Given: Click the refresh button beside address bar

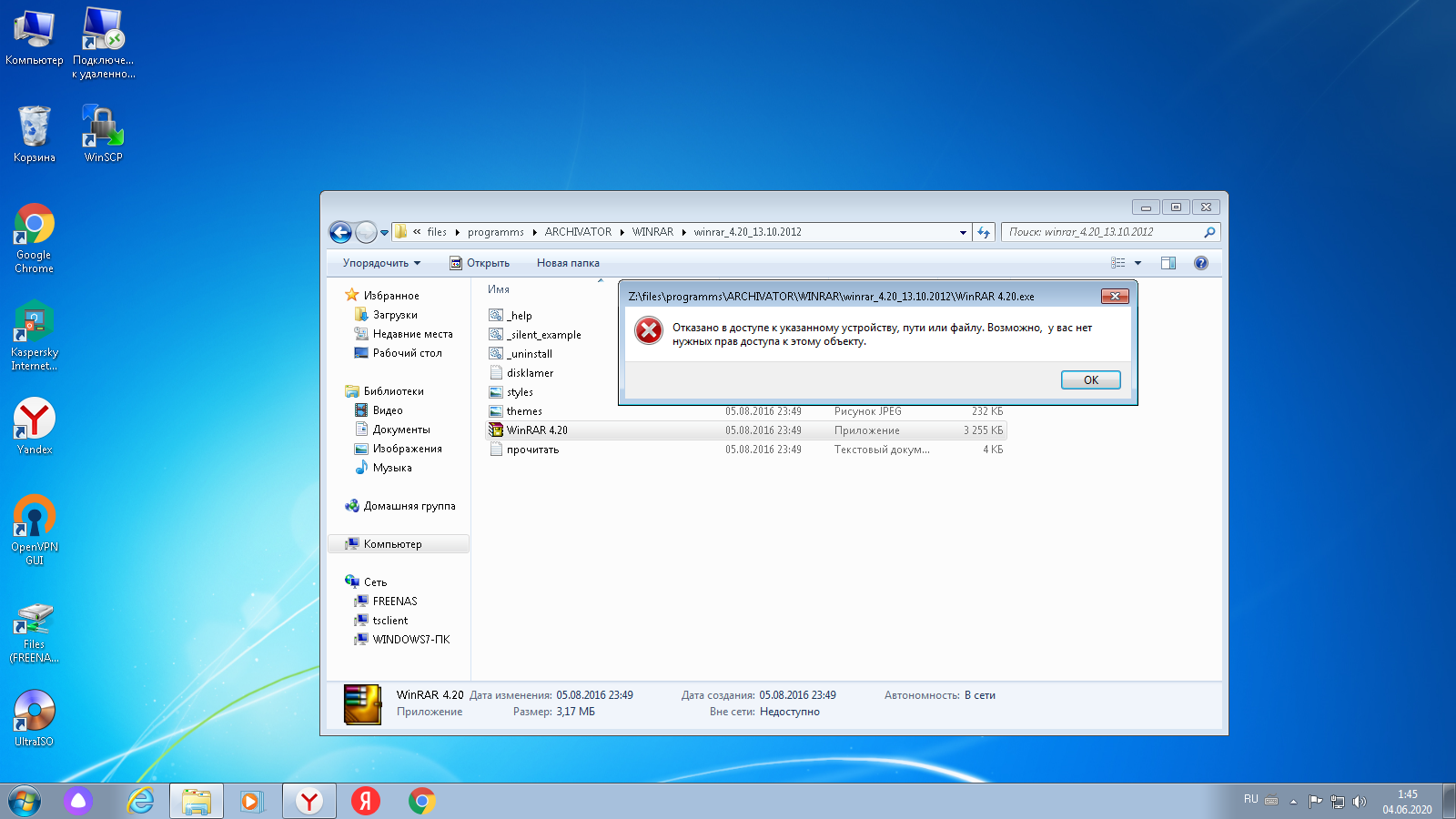Looking at the screenshot, I should point(984,232).
